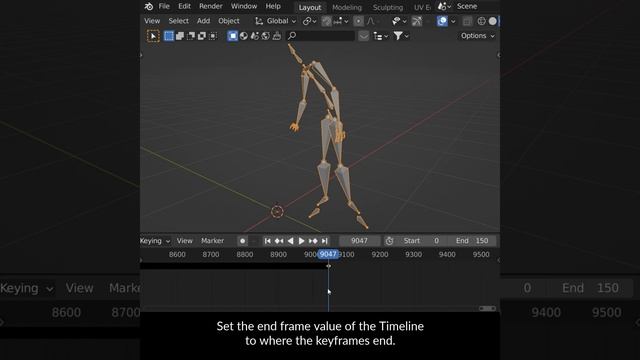
Task: Open the Window menu
Action: (244, 6)
